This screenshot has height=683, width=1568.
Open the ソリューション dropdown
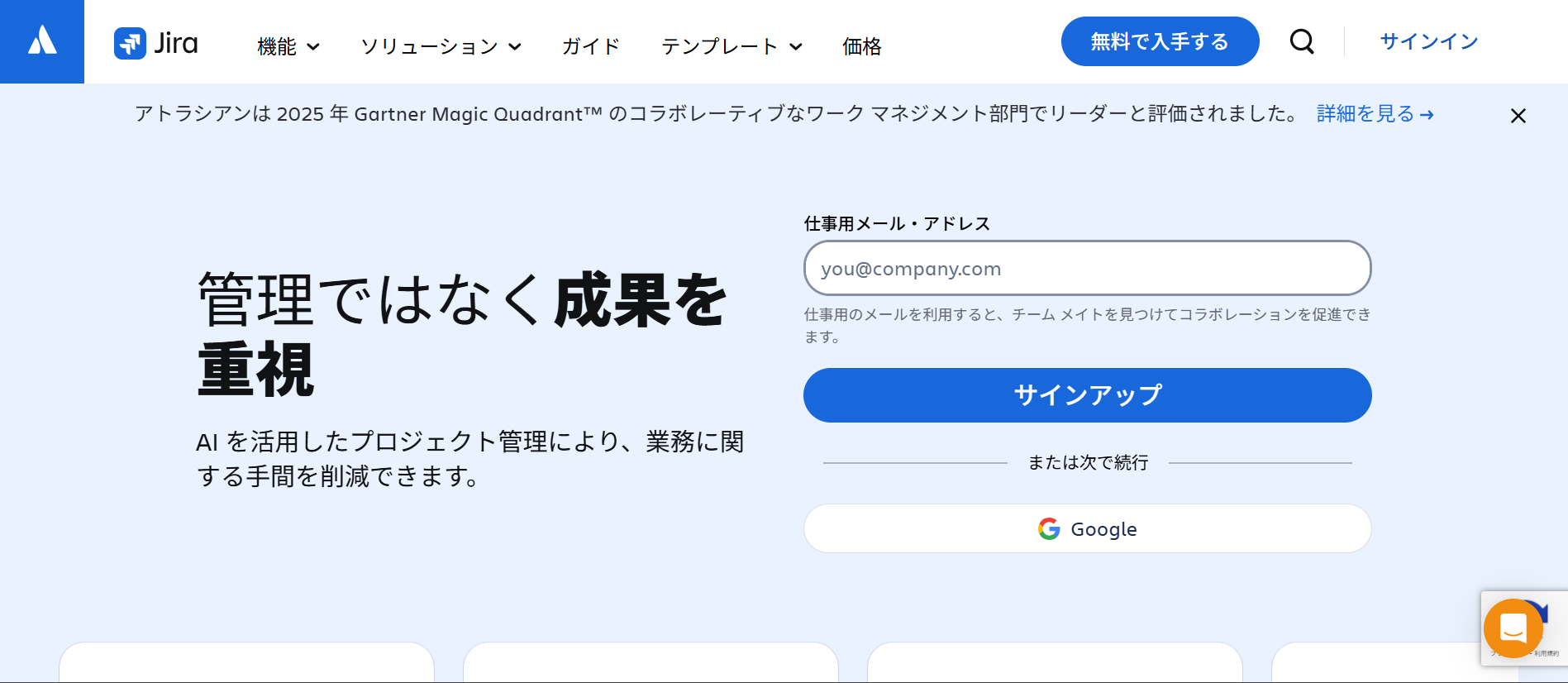pyautogui.click(x=440, y=47)
